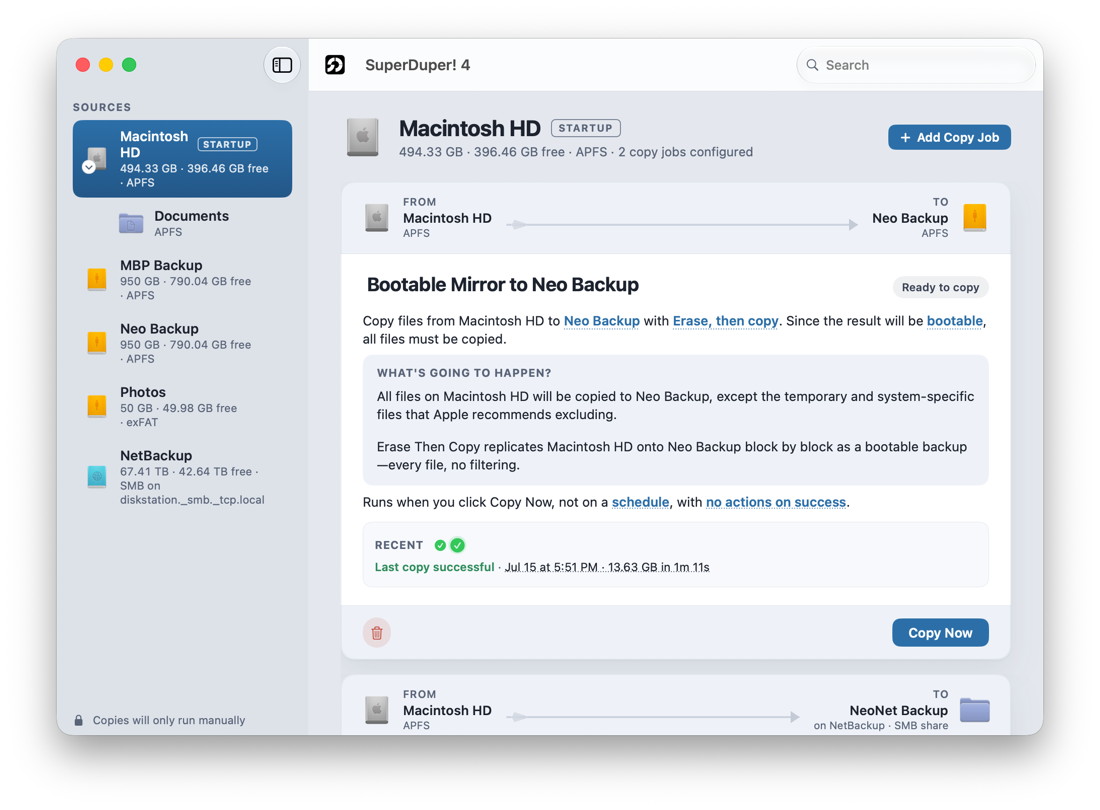Select the Photos volume in sidebar
Viewport: 1100px width, 810px height.
182,406
